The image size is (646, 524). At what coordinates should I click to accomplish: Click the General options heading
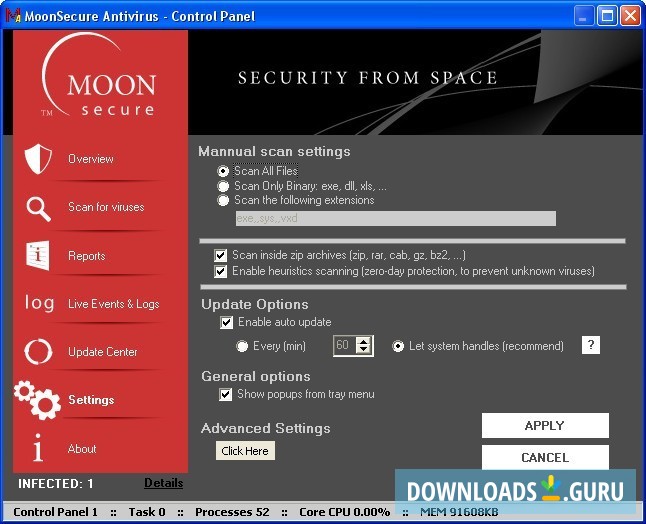click(256, 377)
